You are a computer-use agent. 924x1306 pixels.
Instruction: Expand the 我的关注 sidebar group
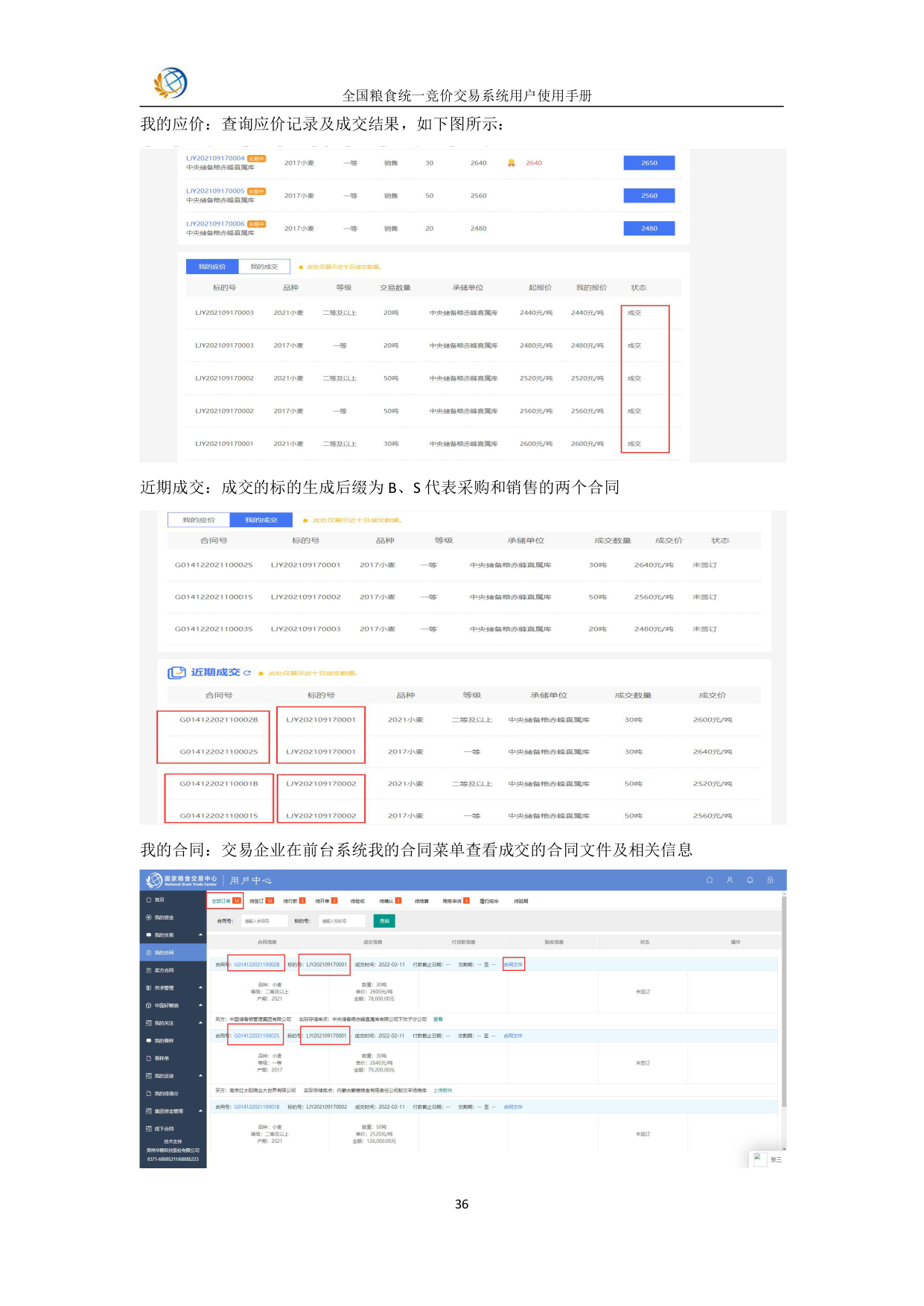[173, 1023]
